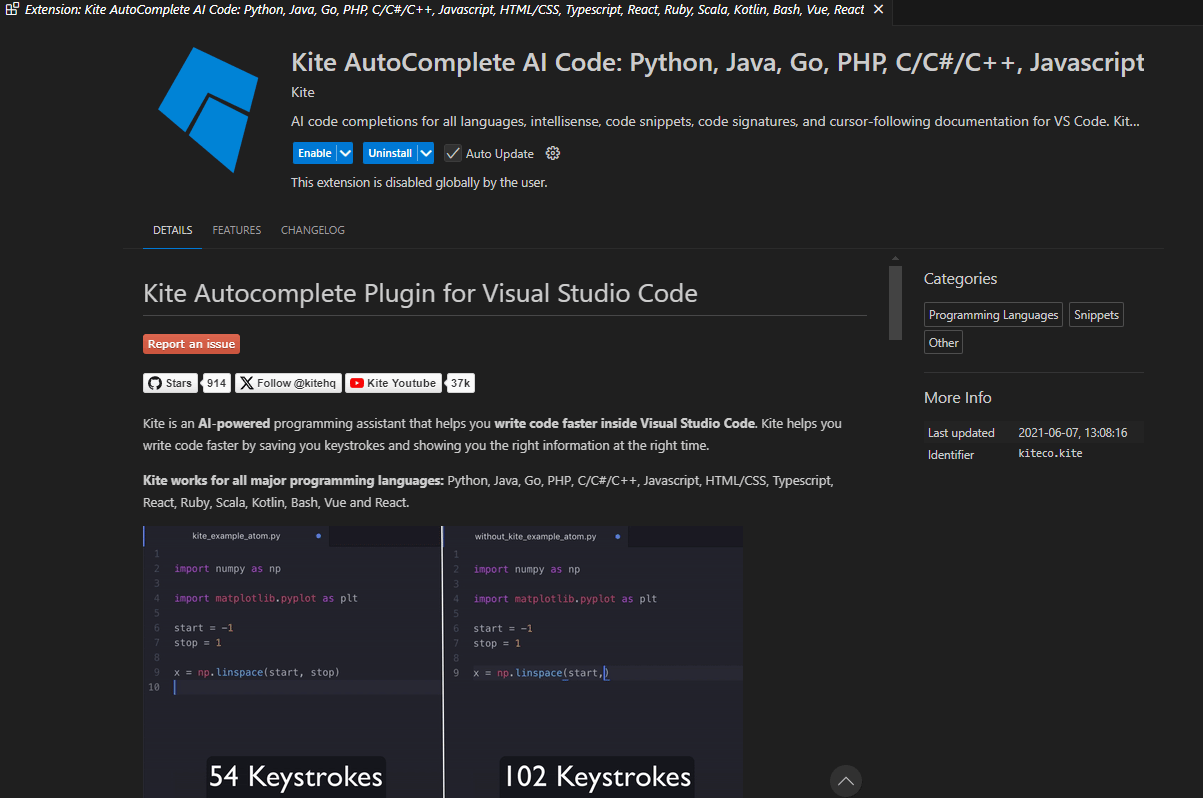Select the Kite extension editor tab
Screen dimensions: 1203x798
(x=445, y=9)
